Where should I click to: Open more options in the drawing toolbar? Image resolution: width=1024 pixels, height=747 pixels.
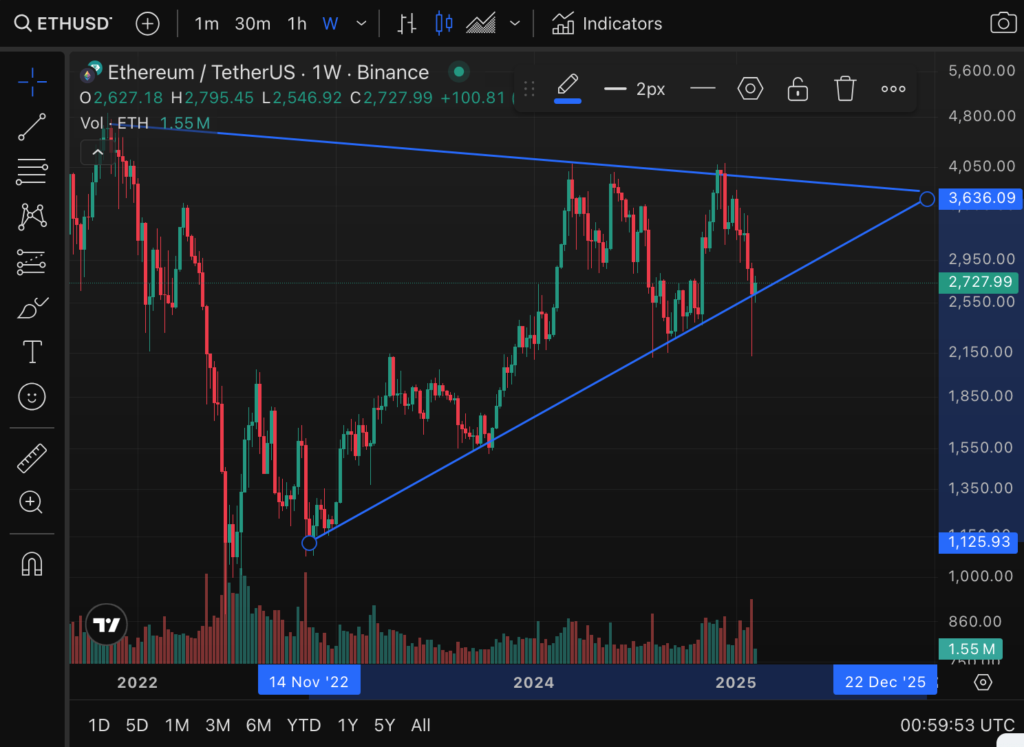(893, 89)
